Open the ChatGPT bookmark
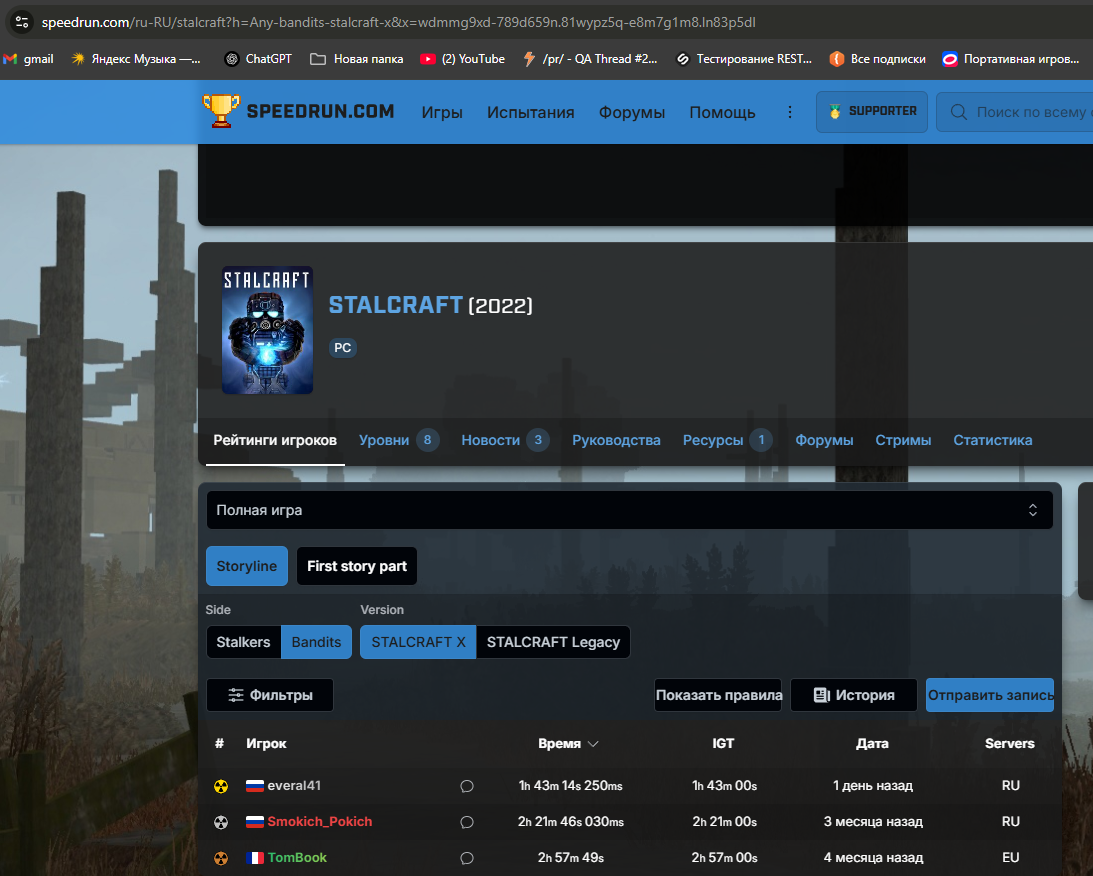 258,59
